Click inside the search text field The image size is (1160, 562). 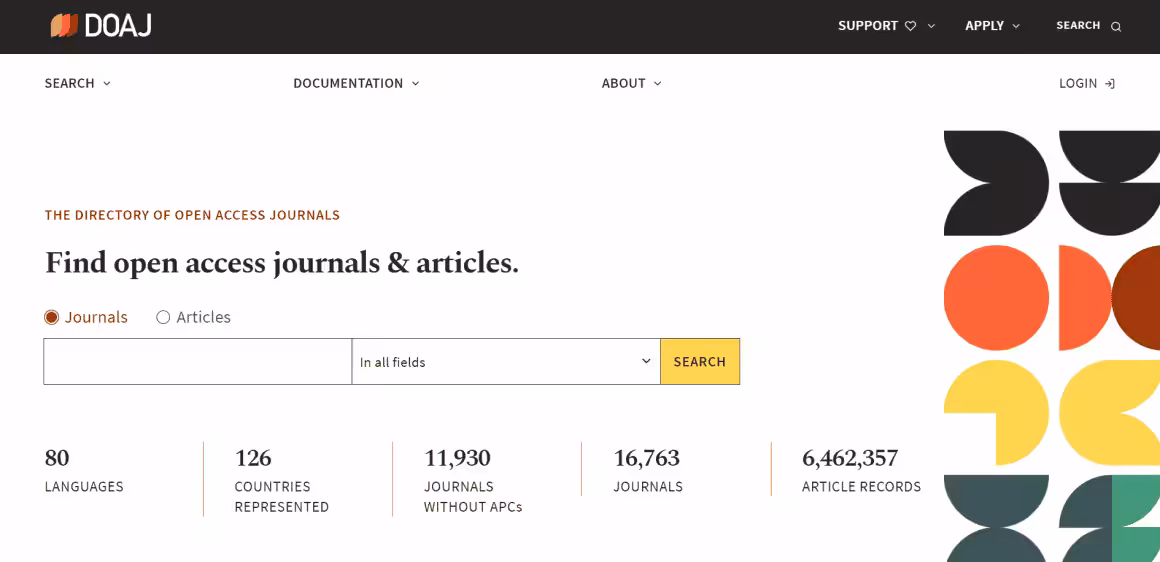point(197,362)
